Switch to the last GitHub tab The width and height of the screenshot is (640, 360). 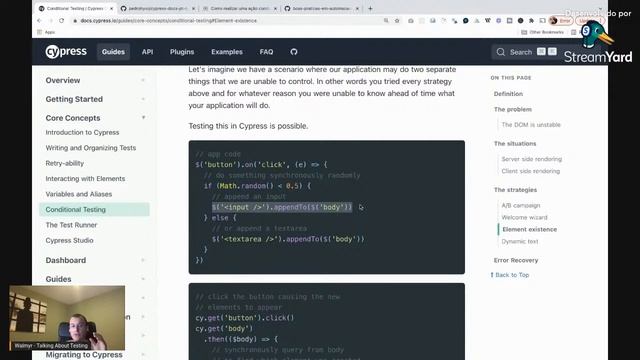322,8
